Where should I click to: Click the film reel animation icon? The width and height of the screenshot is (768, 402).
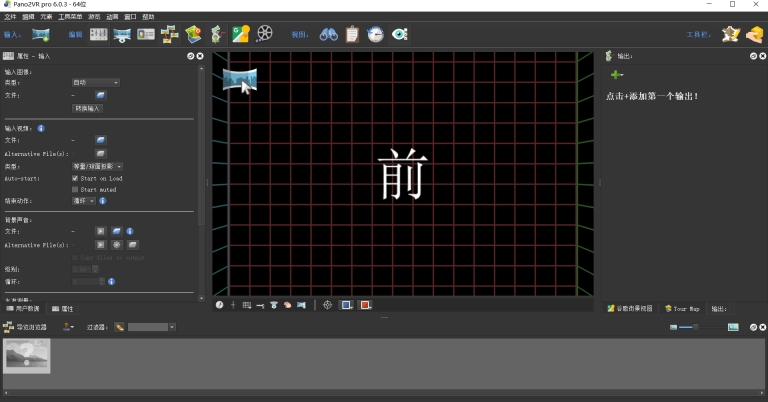(x=264, y=34)
